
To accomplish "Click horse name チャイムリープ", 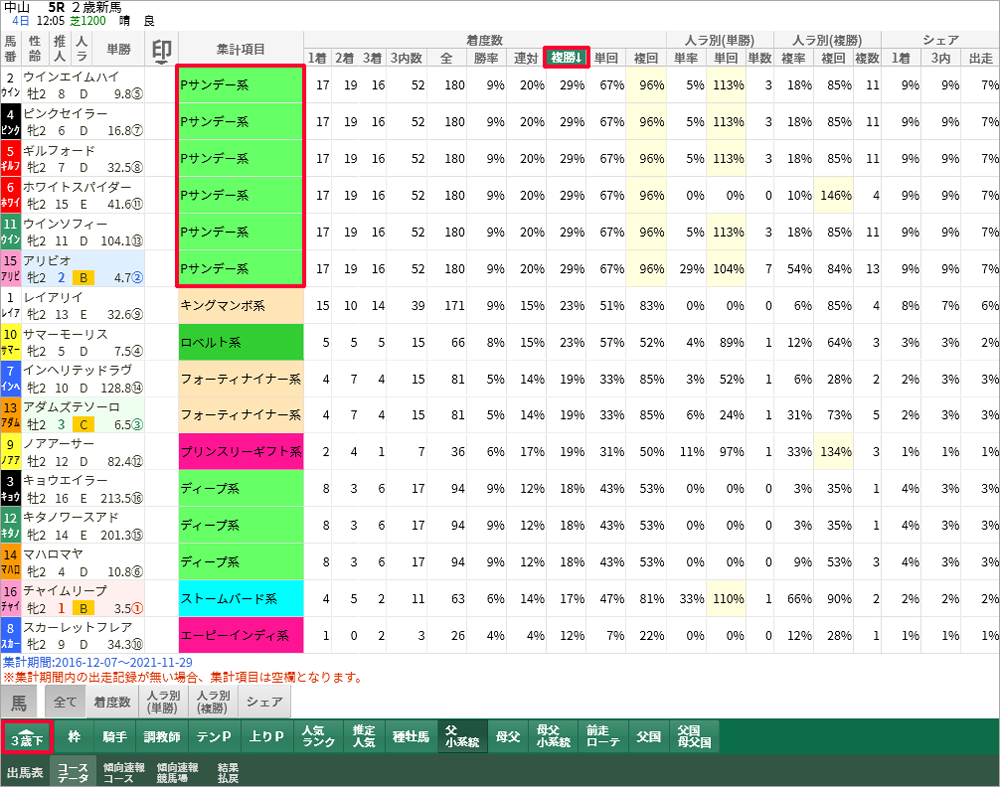I will click(x=65, y=591).
